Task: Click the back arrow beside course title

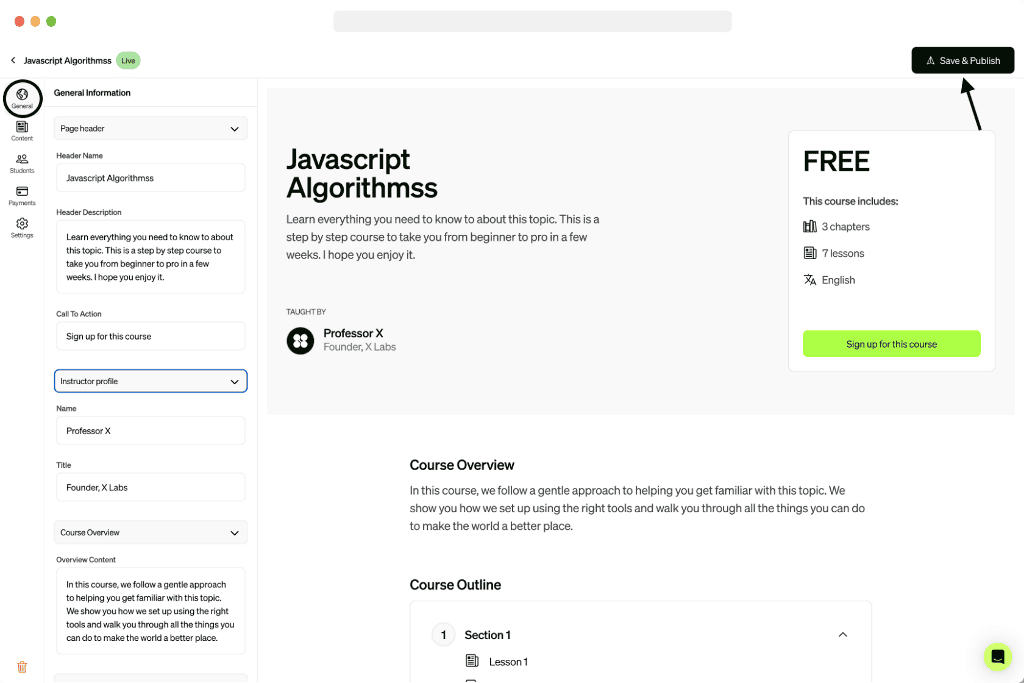Action: [x=13, y=61]
